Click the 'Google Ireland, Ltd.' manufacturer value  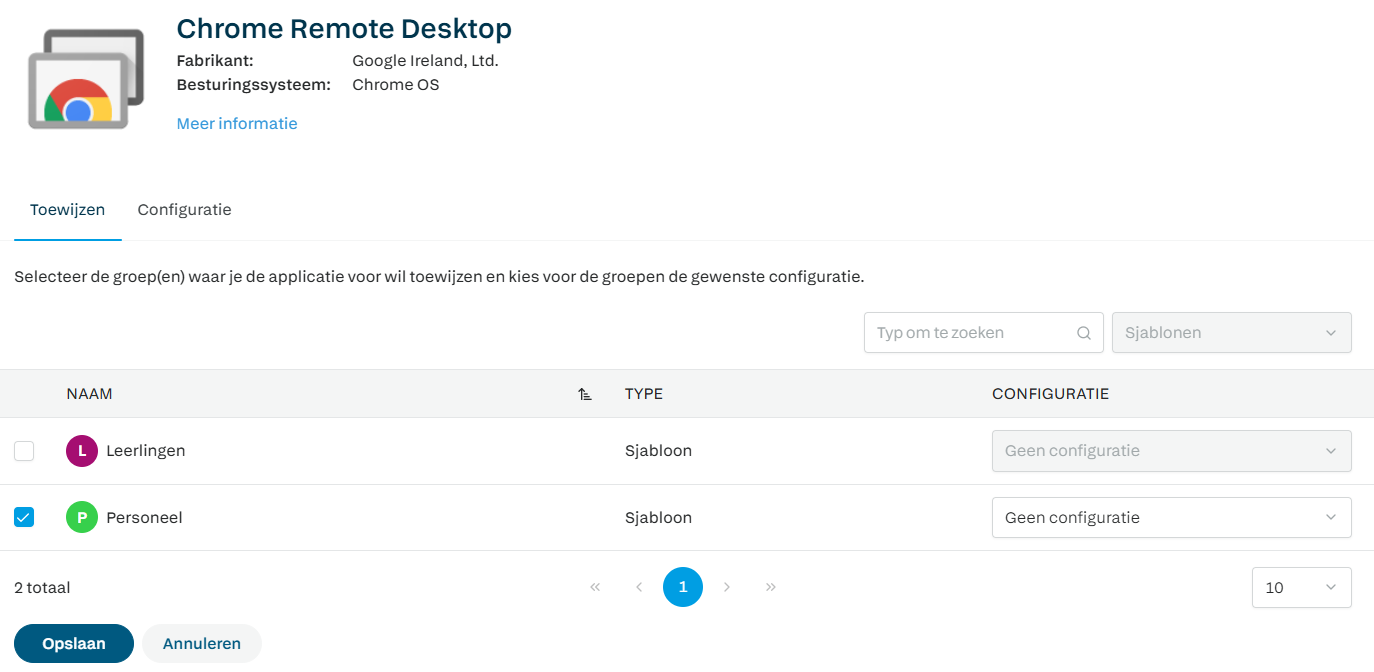click(x=426, y=61)
